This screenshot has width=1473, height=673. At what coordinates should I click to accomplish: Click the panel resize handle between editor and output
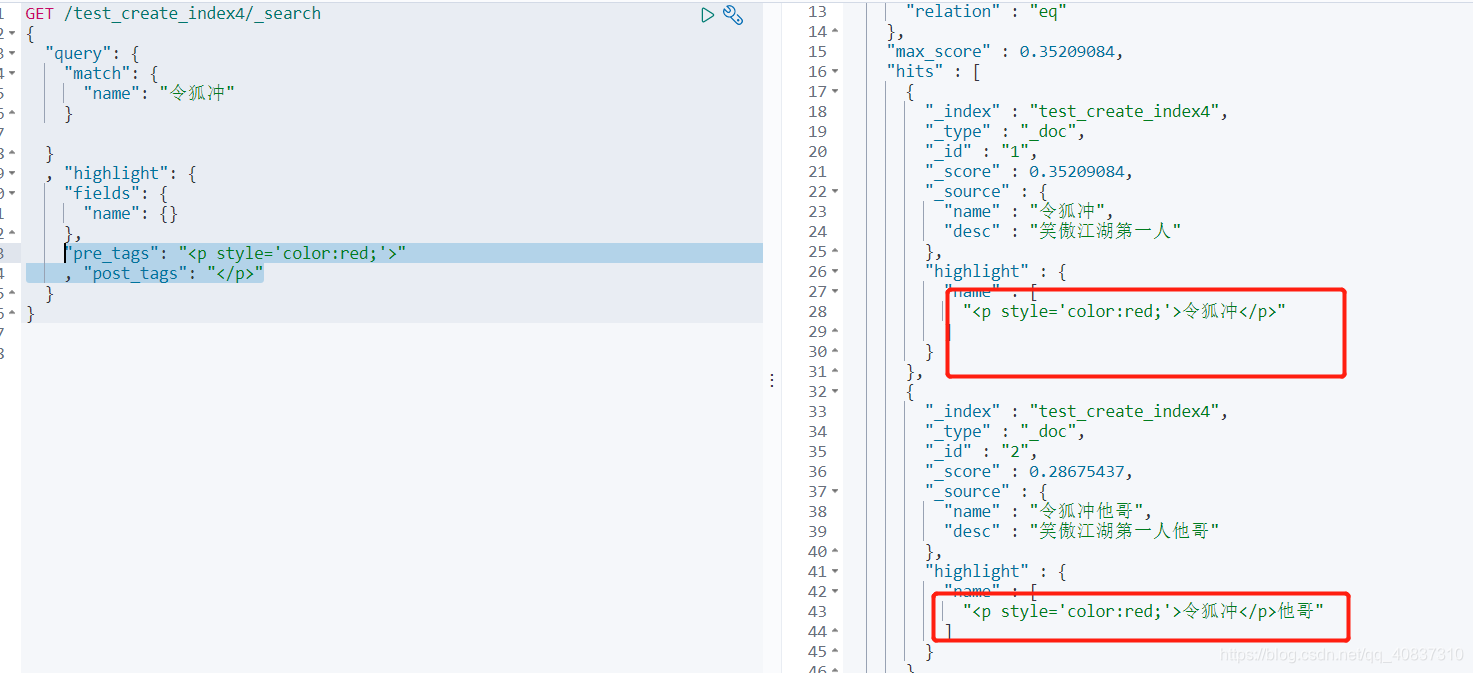click(771, 381)
